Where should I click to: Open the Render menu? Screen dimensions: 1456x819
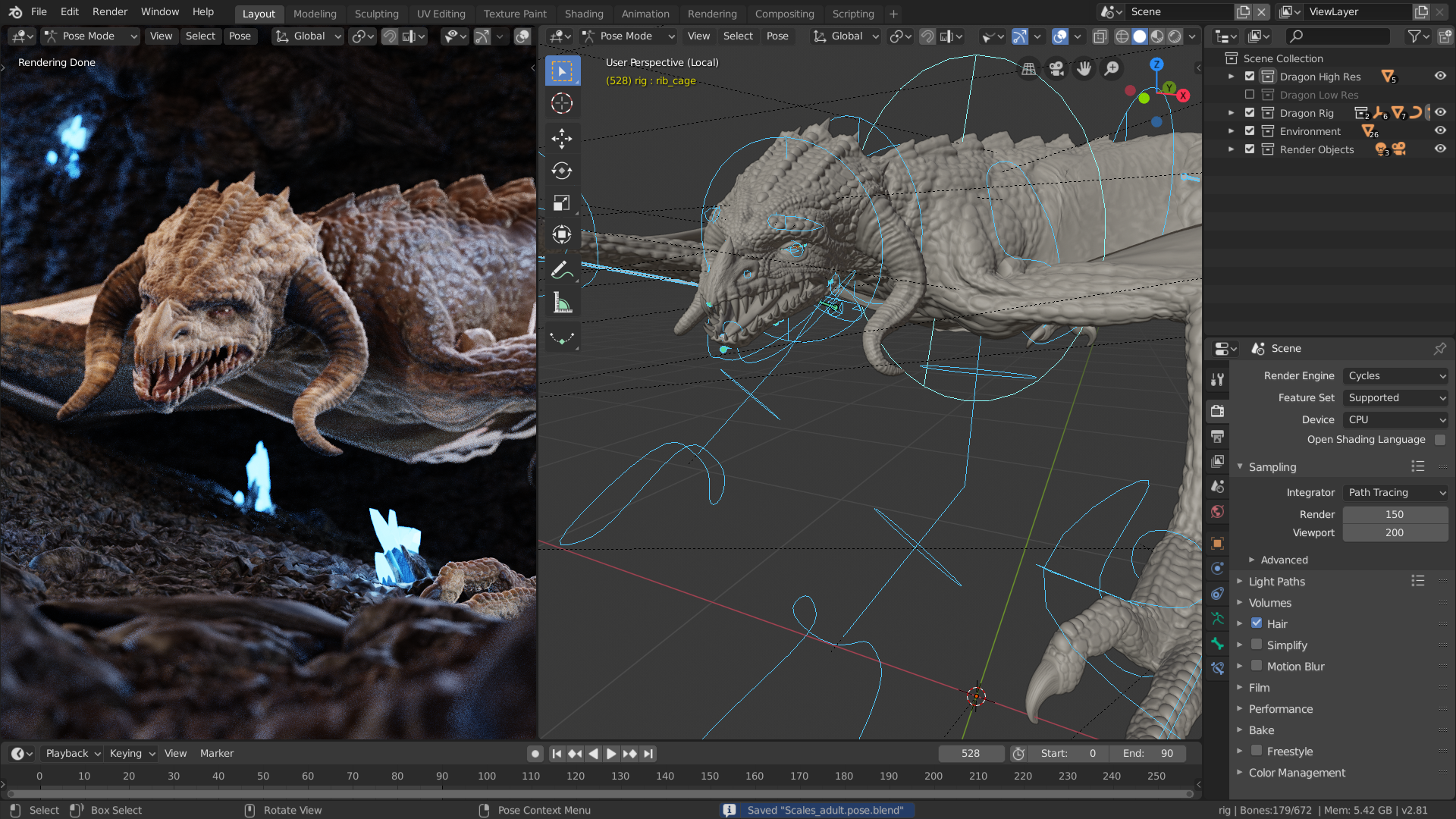(110, 11)
